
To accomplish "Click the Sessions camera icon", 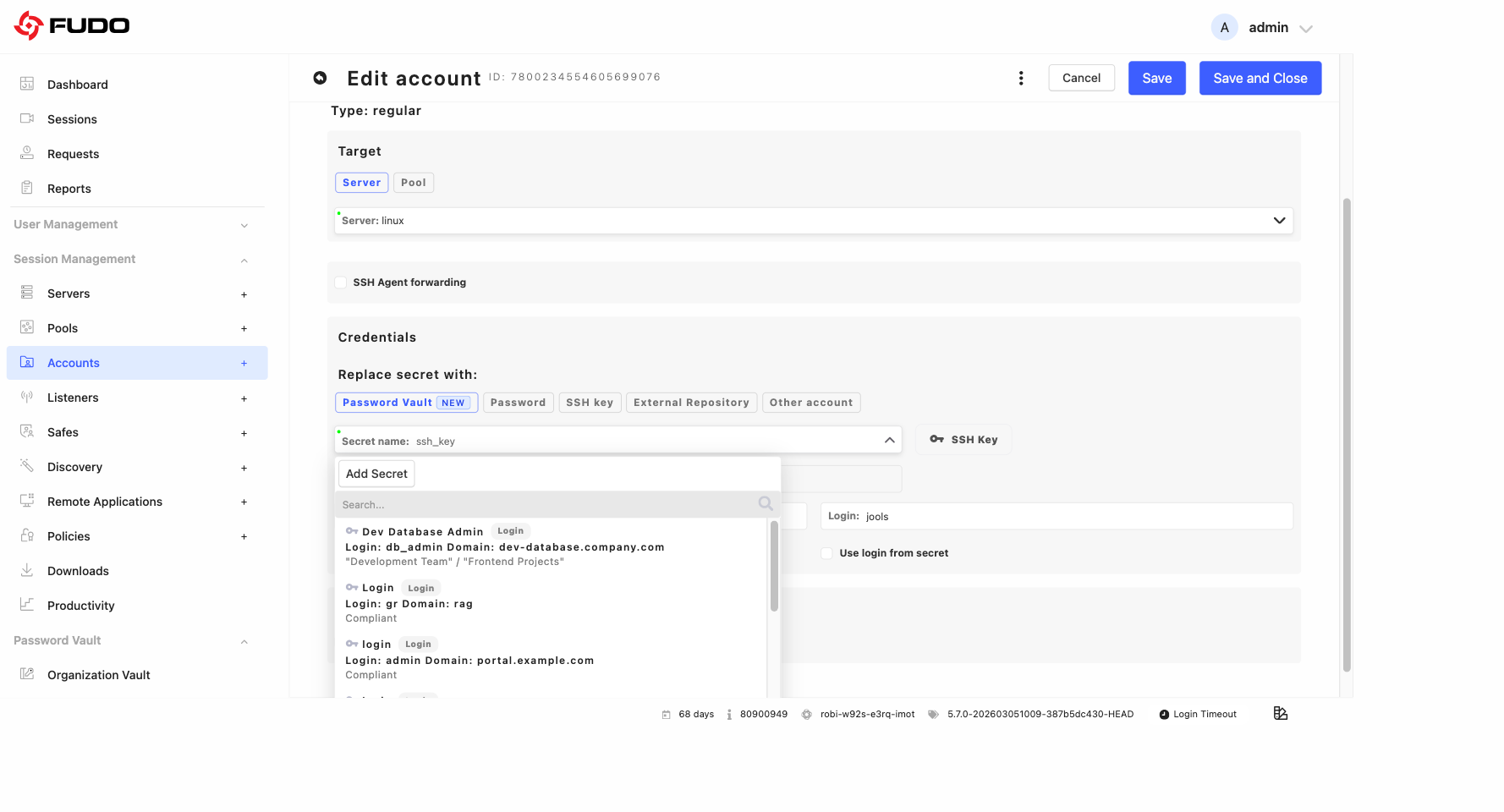I will click(x=27, y=118).
